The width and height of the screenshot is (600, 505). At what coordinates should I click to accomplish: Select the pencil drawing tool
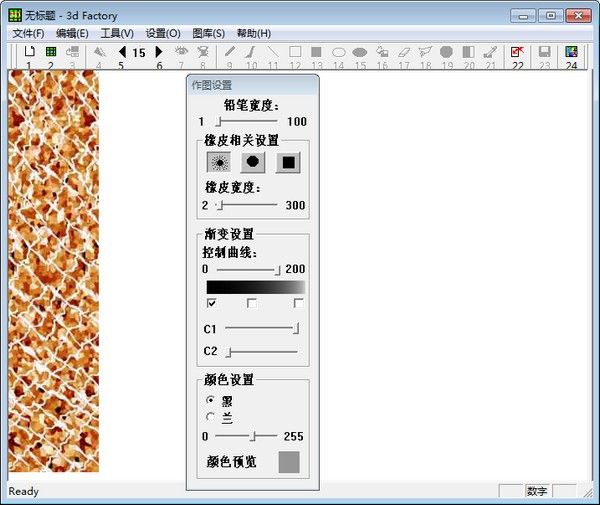pos(230,51)
